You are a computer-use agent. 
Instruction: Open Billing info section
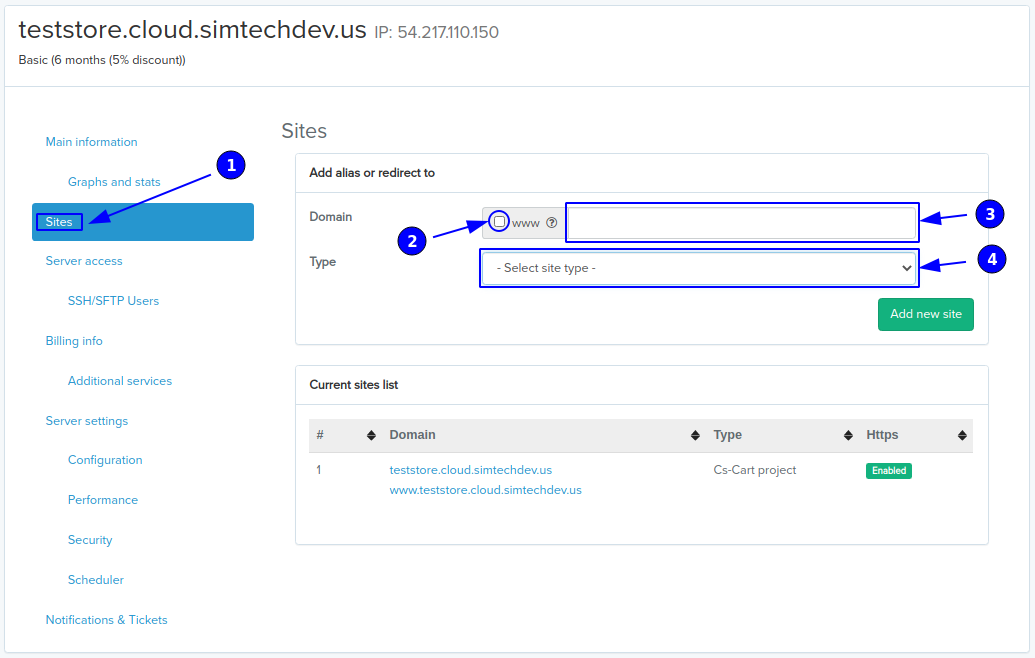pyautogui.click(x=74, y=341)
